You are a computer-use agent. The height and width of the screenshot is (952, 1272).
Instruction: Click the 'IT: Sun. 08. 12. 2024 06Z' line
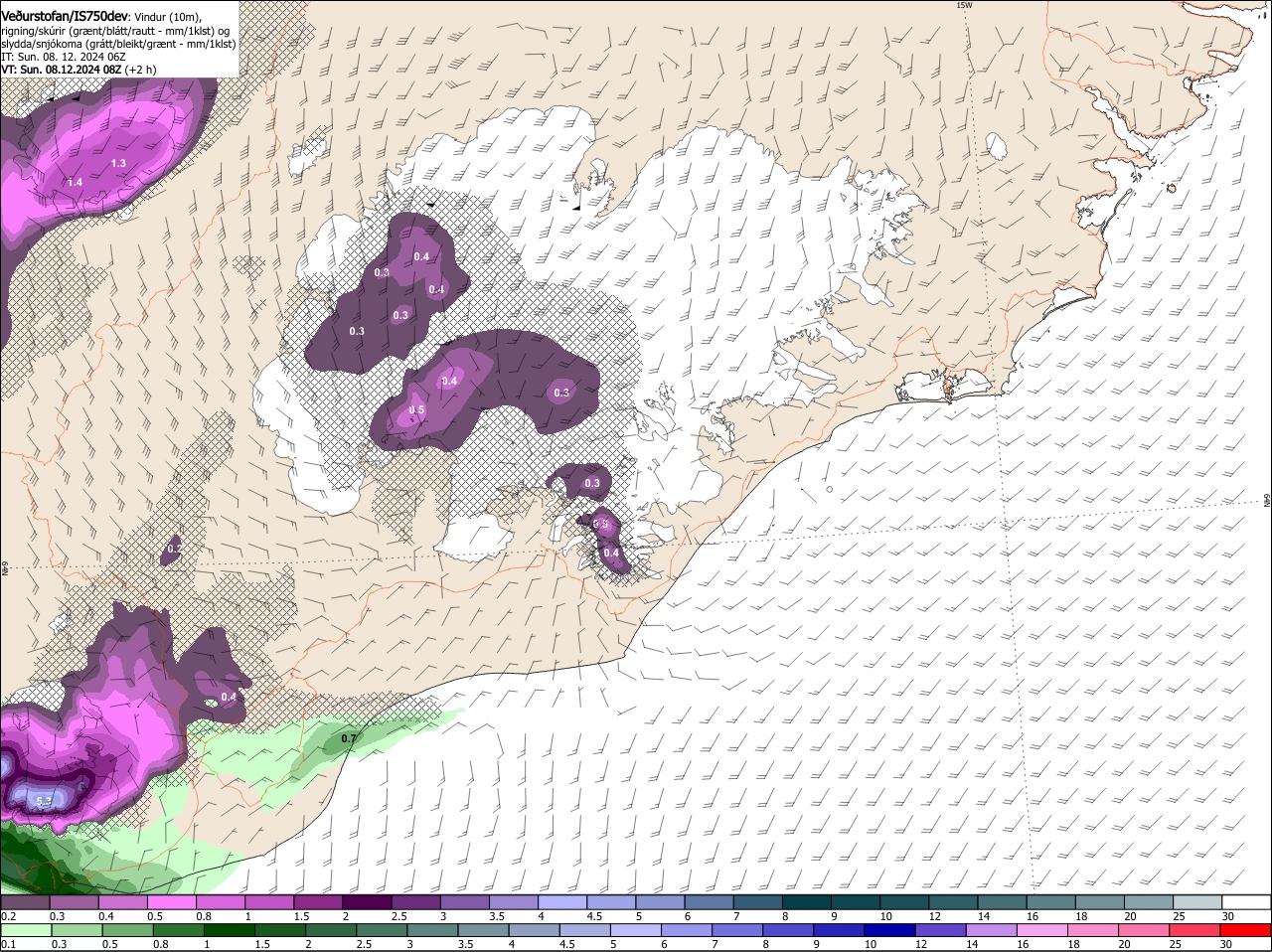63,57
